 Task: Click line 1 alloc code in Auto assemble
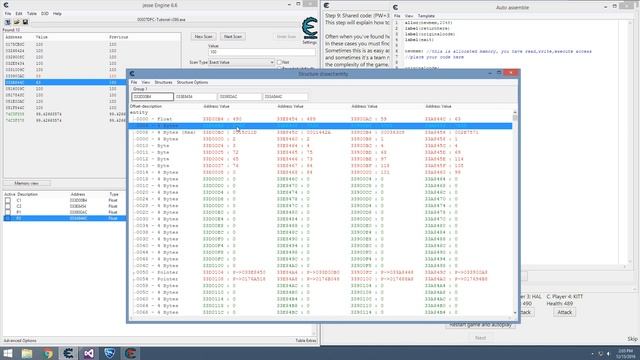click(429, 23)
